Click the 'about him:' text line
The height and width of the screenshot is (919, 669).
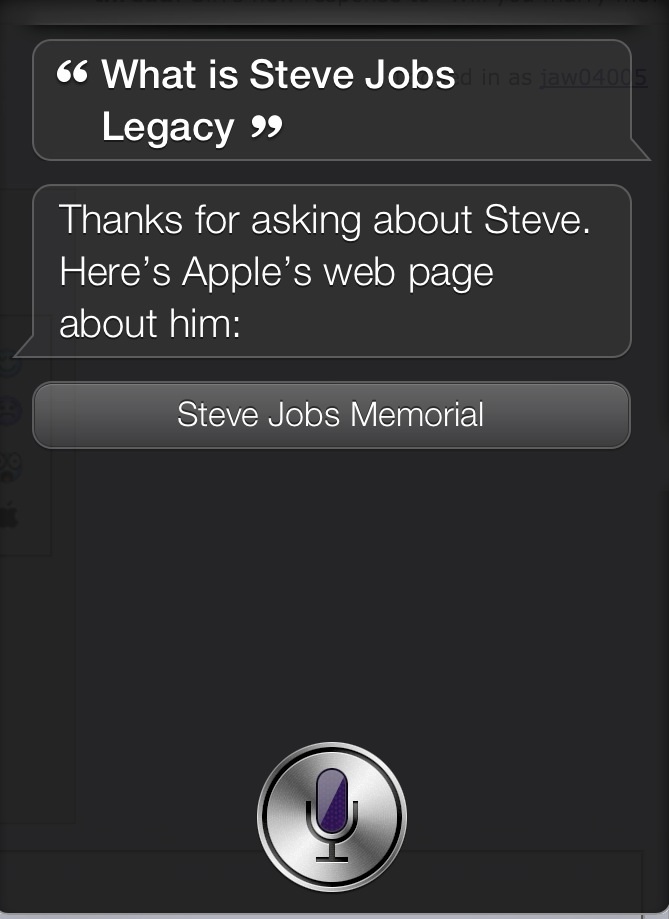tap(150, 324)
